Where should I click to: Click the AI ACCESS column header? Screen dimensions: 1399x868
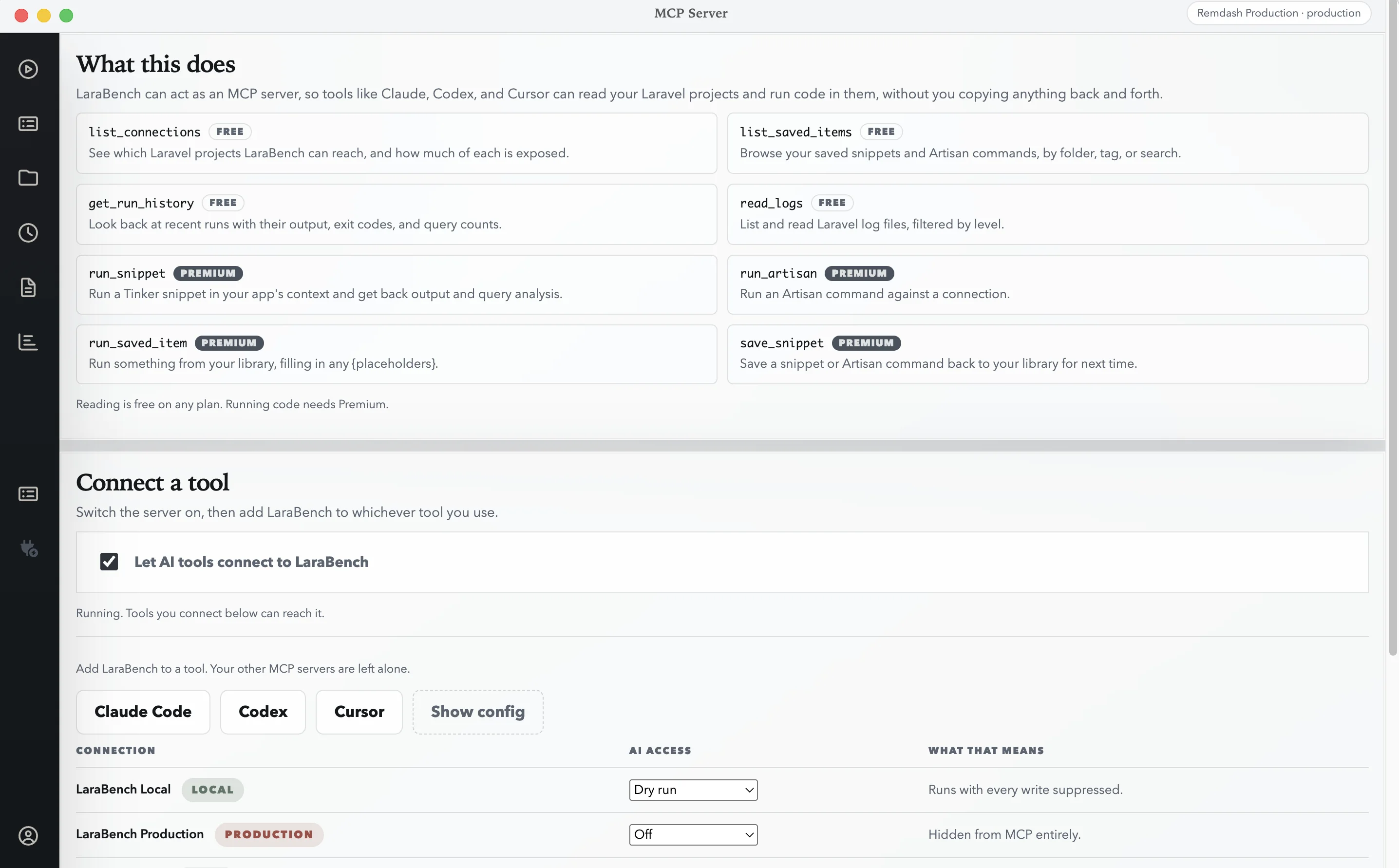[x=660, y=751]
